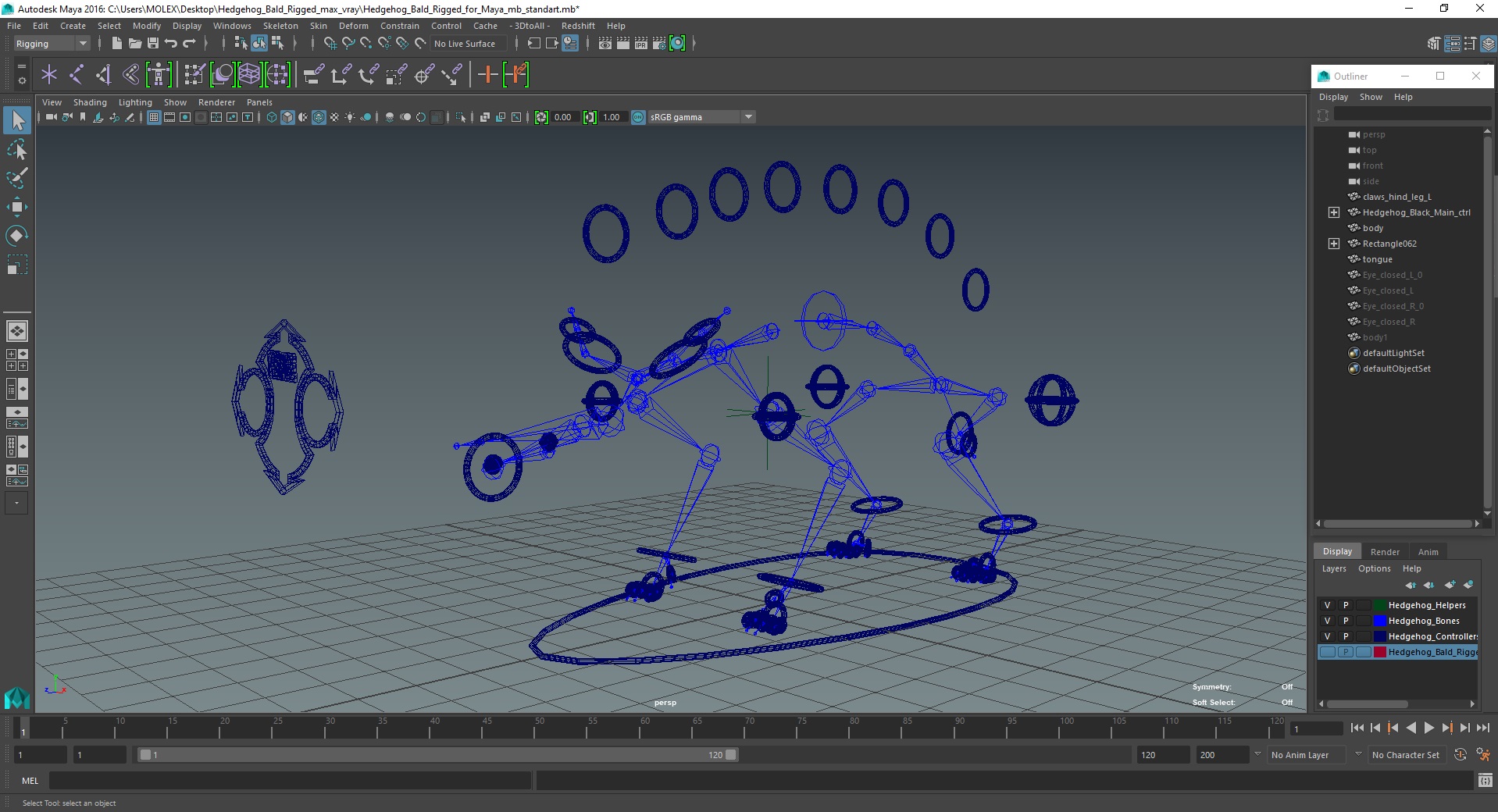Toggle smooth shade all in viewport toolbar
The height and width of the screenshot is (812, 1498).
pyautogui.click(x=287, y=117)
